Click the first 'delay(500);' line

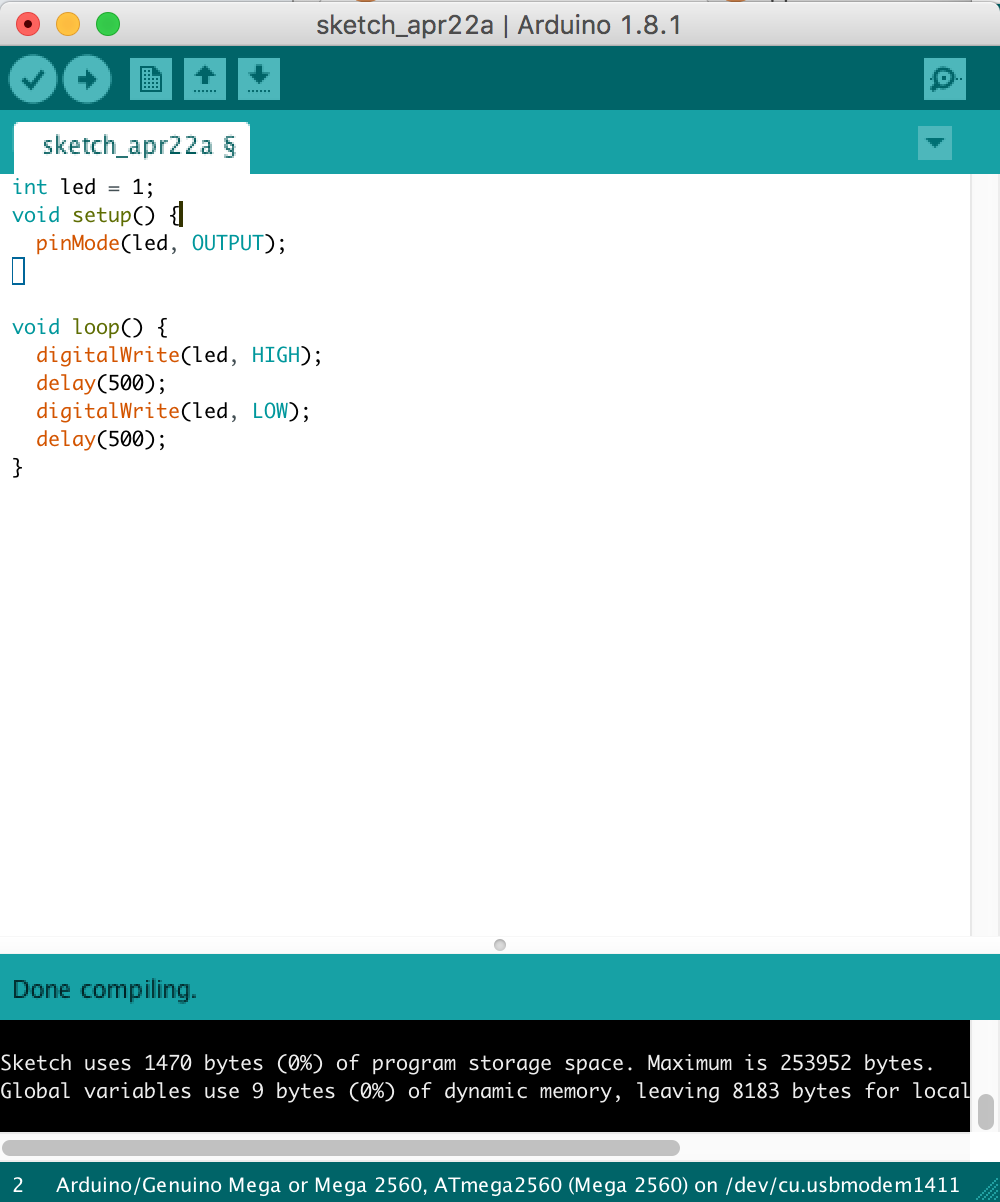click(x=101, y=383)
